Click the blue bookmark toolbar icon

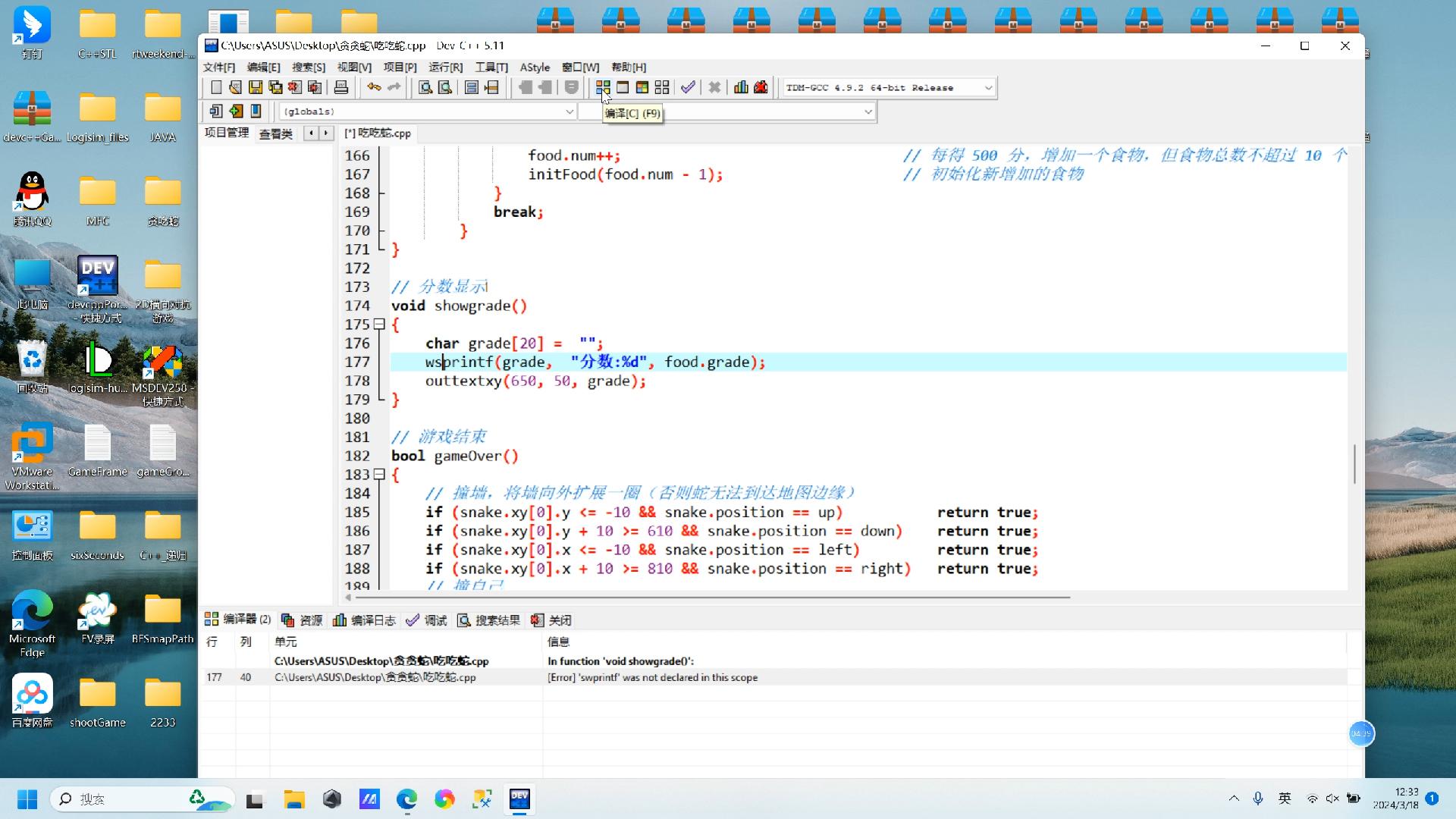point(256,111)
